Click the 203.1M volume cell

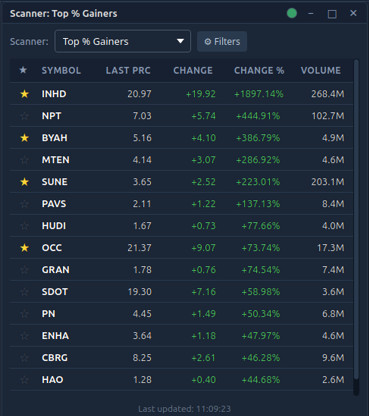click(x=328, y=182)
